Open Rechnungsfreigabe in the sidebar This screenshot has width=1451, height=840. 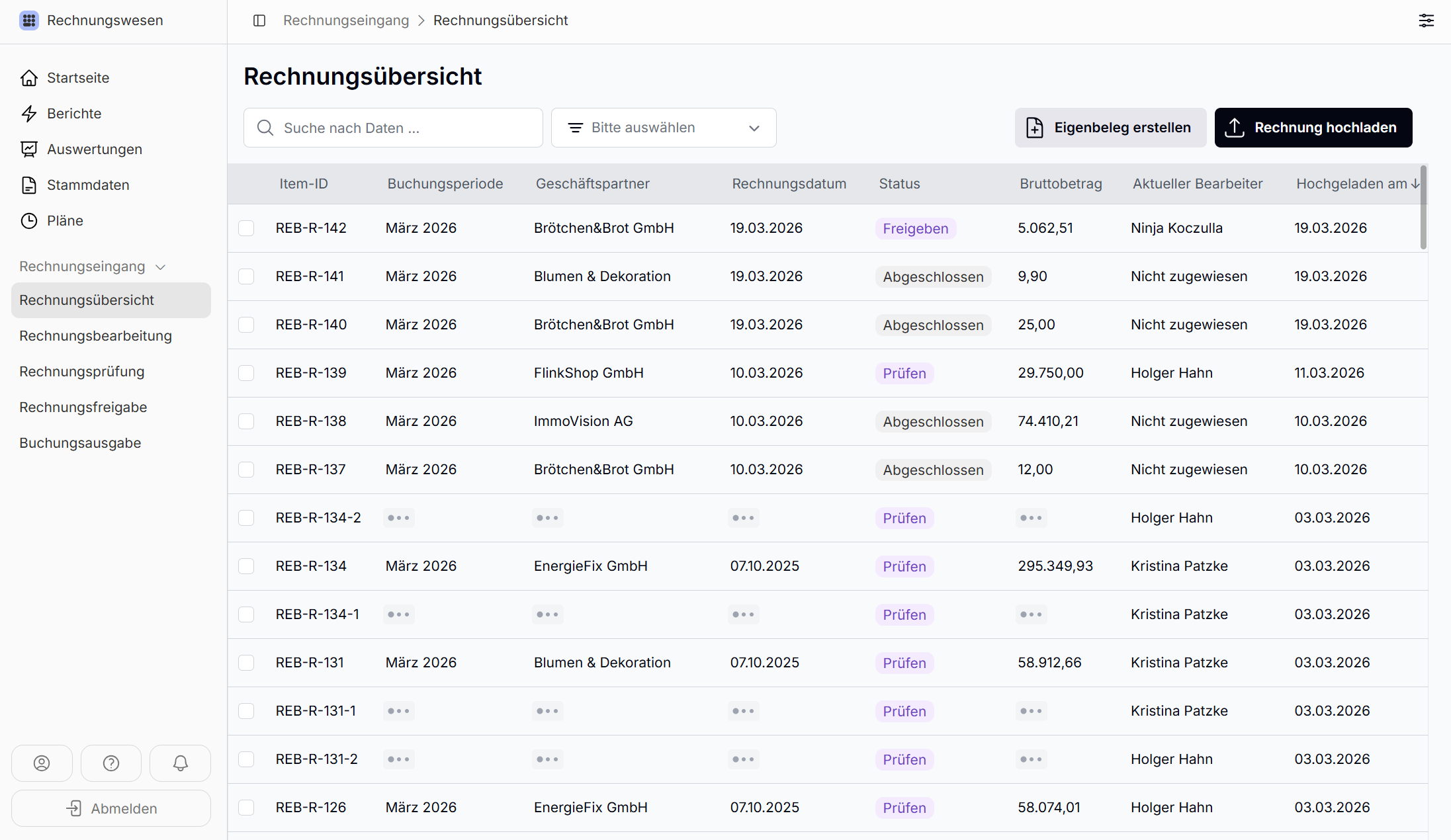click(x=83, y=407)
